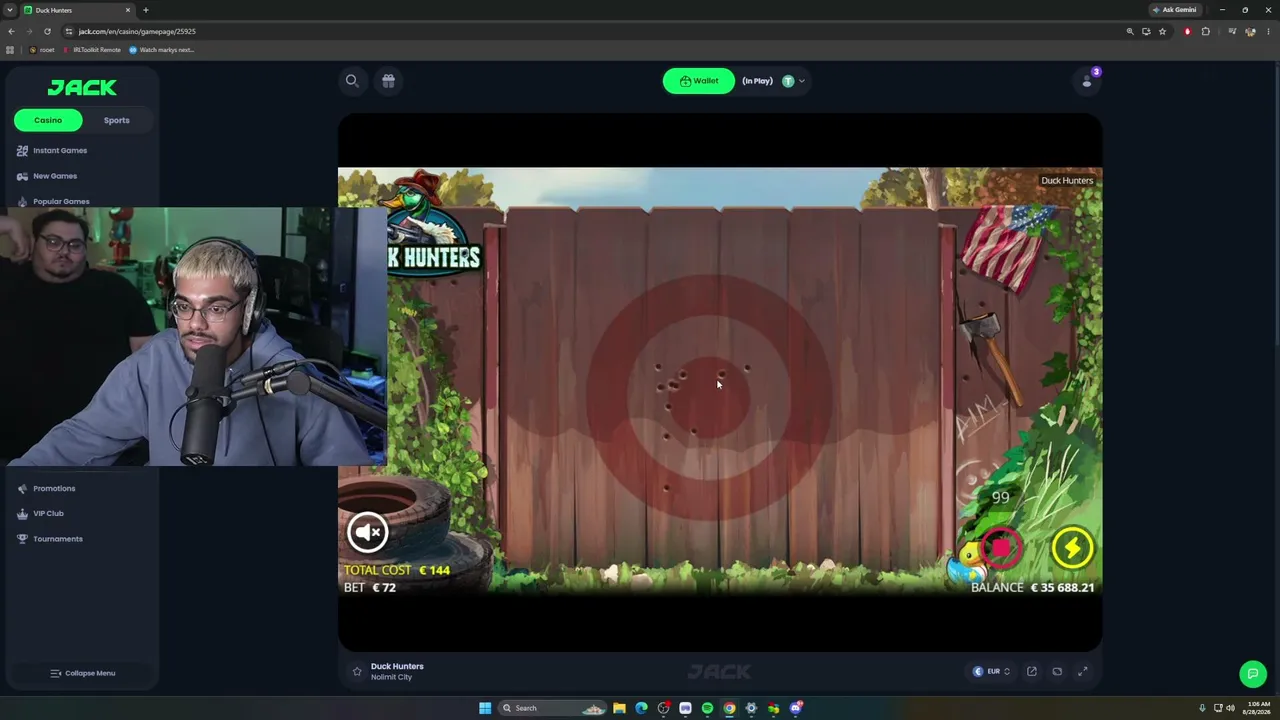Reload the current page
The height and width of the screenshot is (720, 1280).
(47, 31)
